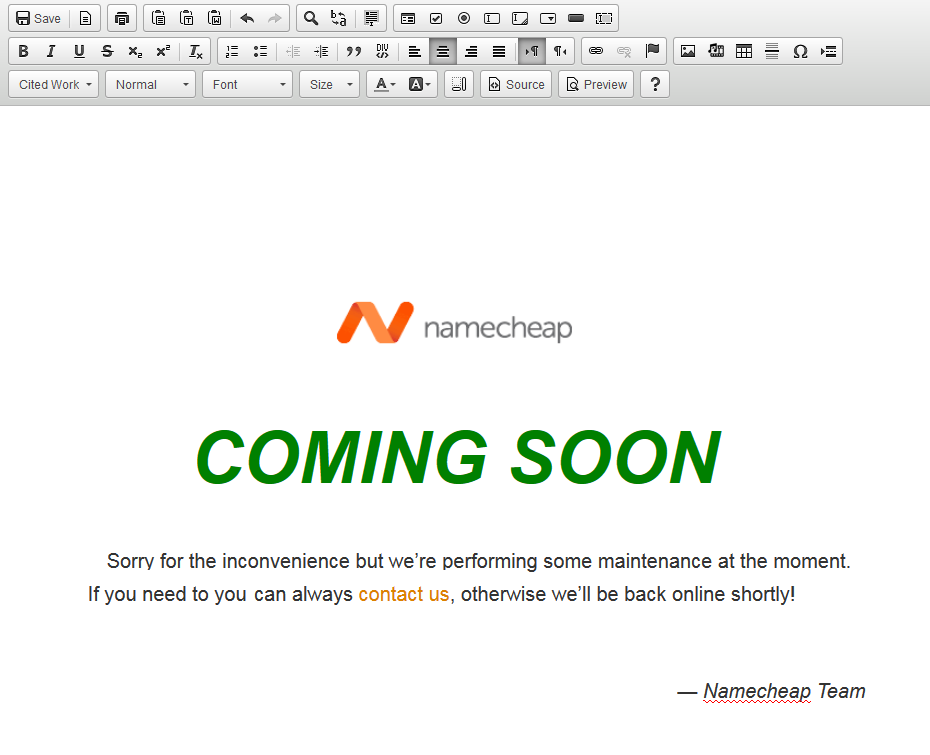Open the background color picker
Image resolution: width=930 pixels, height=755 pixels.
[419, 85]
